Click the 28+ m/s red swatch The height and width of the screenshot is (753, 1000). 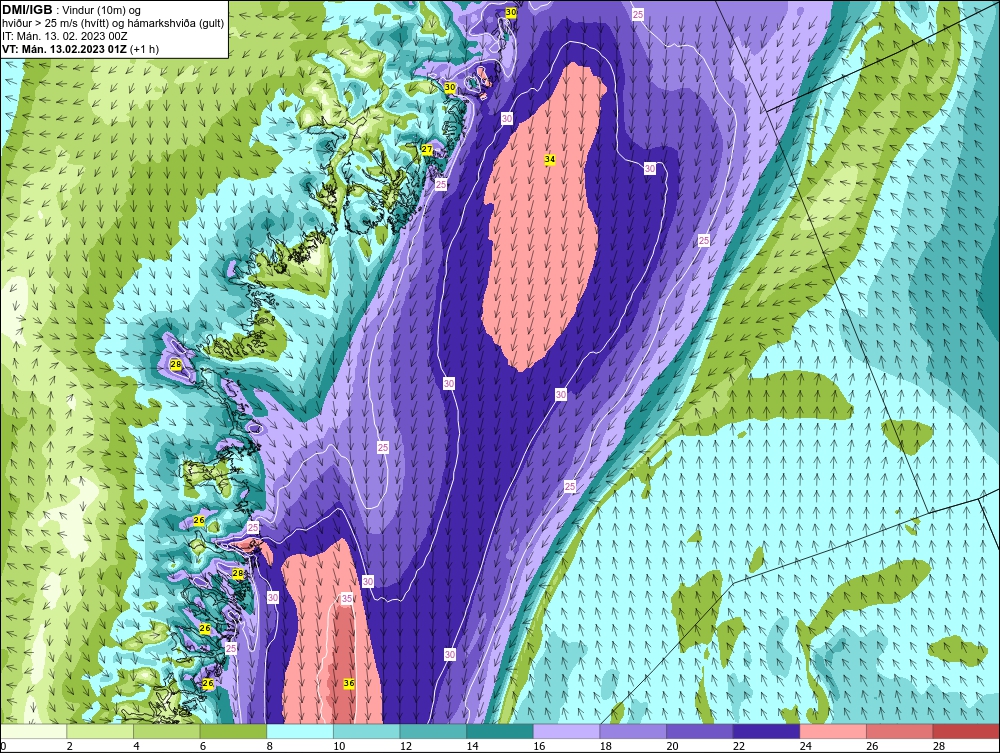966,731
